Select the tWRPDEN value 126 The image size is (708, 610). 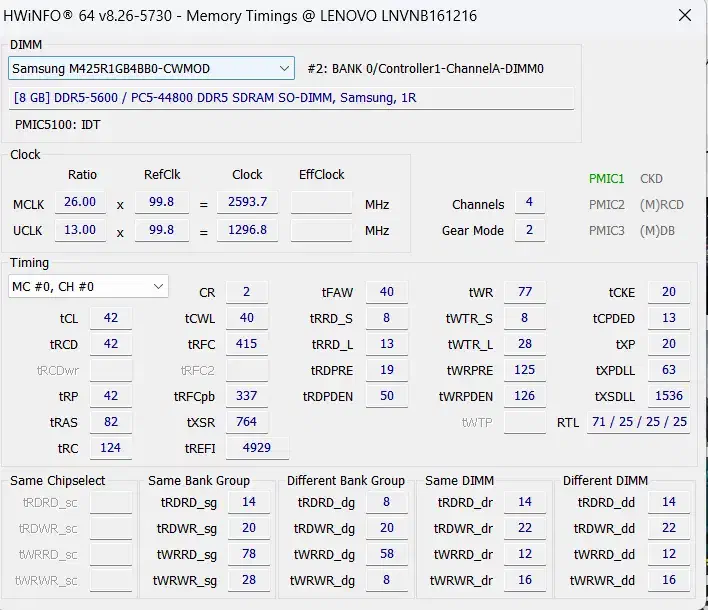pos(524,396)
